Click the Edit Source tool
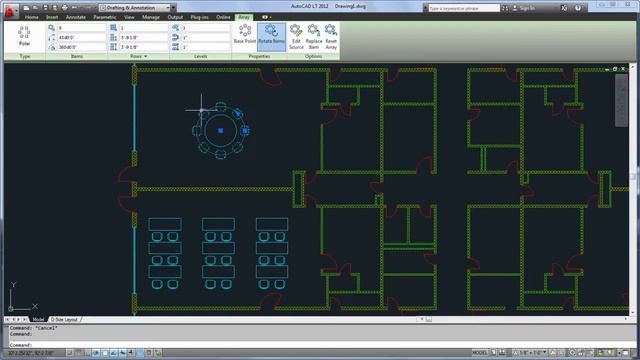 point(296,37)
